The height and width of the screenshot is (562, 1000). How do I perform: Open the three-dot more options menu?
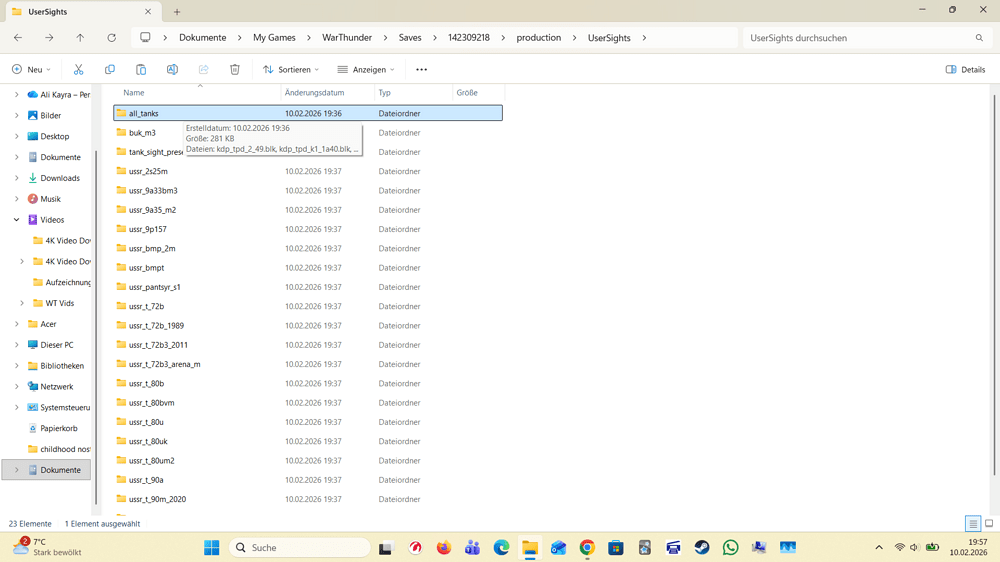click(422, 70)
